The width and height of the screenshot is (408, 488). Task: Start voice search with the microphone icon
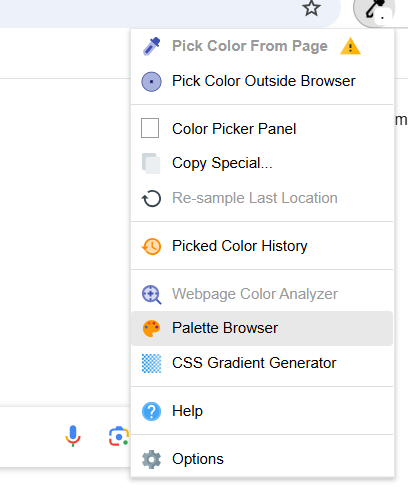(73, 436)
